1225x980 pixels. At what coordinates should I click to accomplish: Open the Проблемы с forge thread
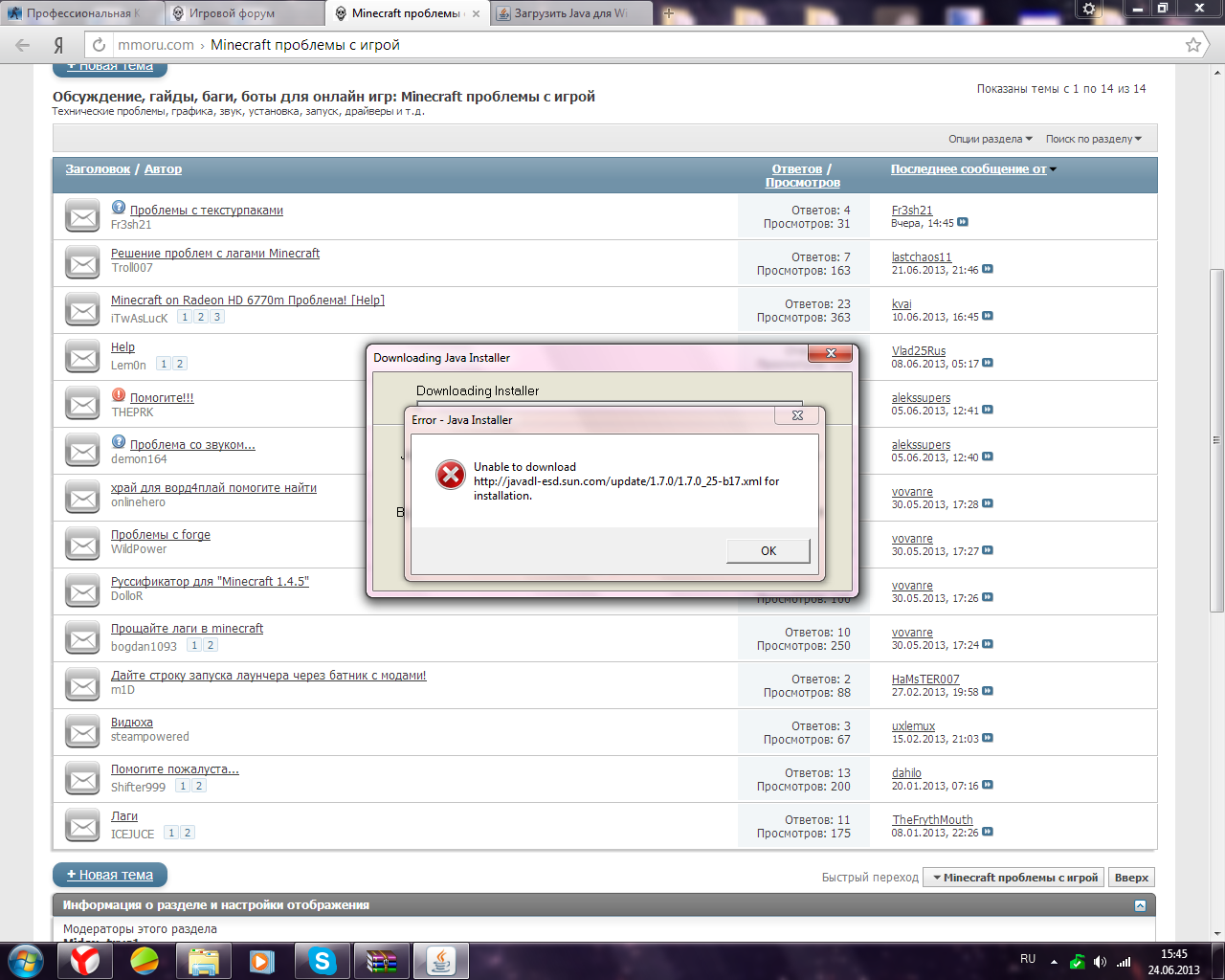pos(161,535)
